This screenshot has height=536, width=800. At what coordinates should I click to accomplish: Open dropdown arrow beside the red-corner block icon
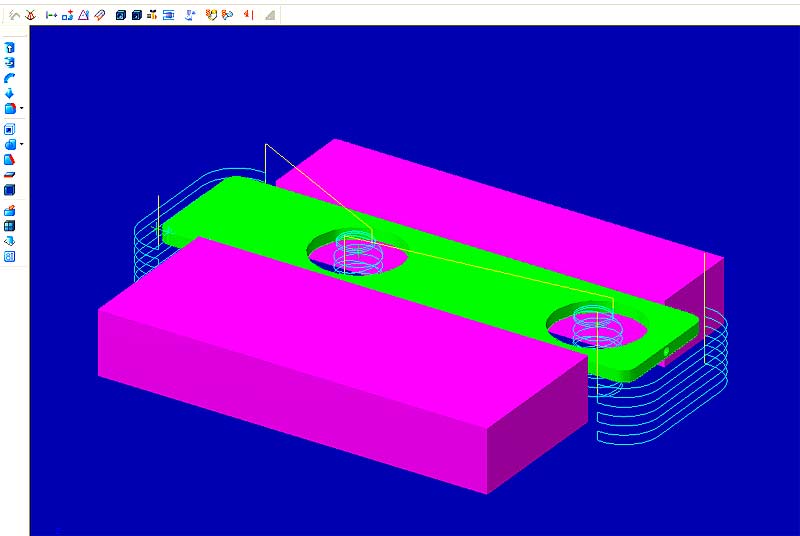tap(21, 109)
